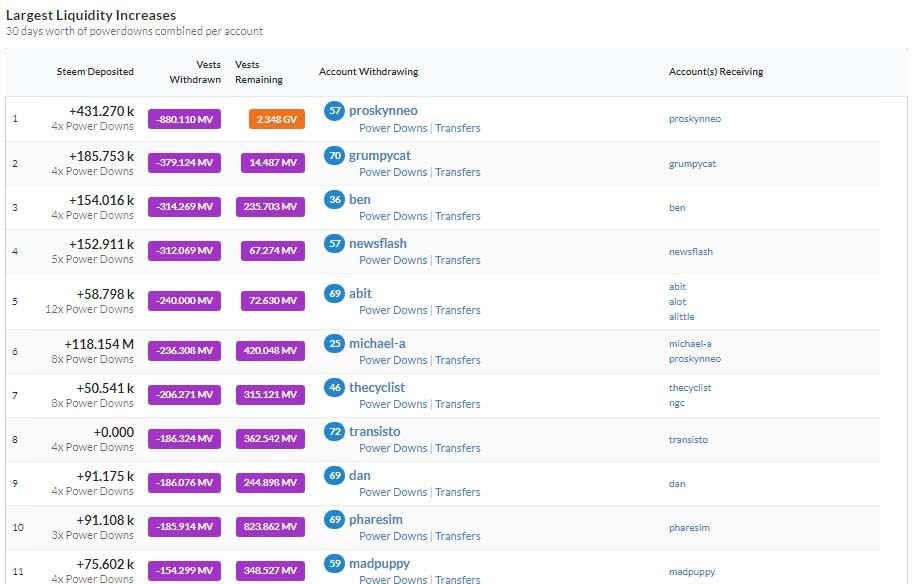Image resolution: width=912 pixels, height=584 pixels.
Task: View Power Downs for pharesim
Action: coord(393,536)
